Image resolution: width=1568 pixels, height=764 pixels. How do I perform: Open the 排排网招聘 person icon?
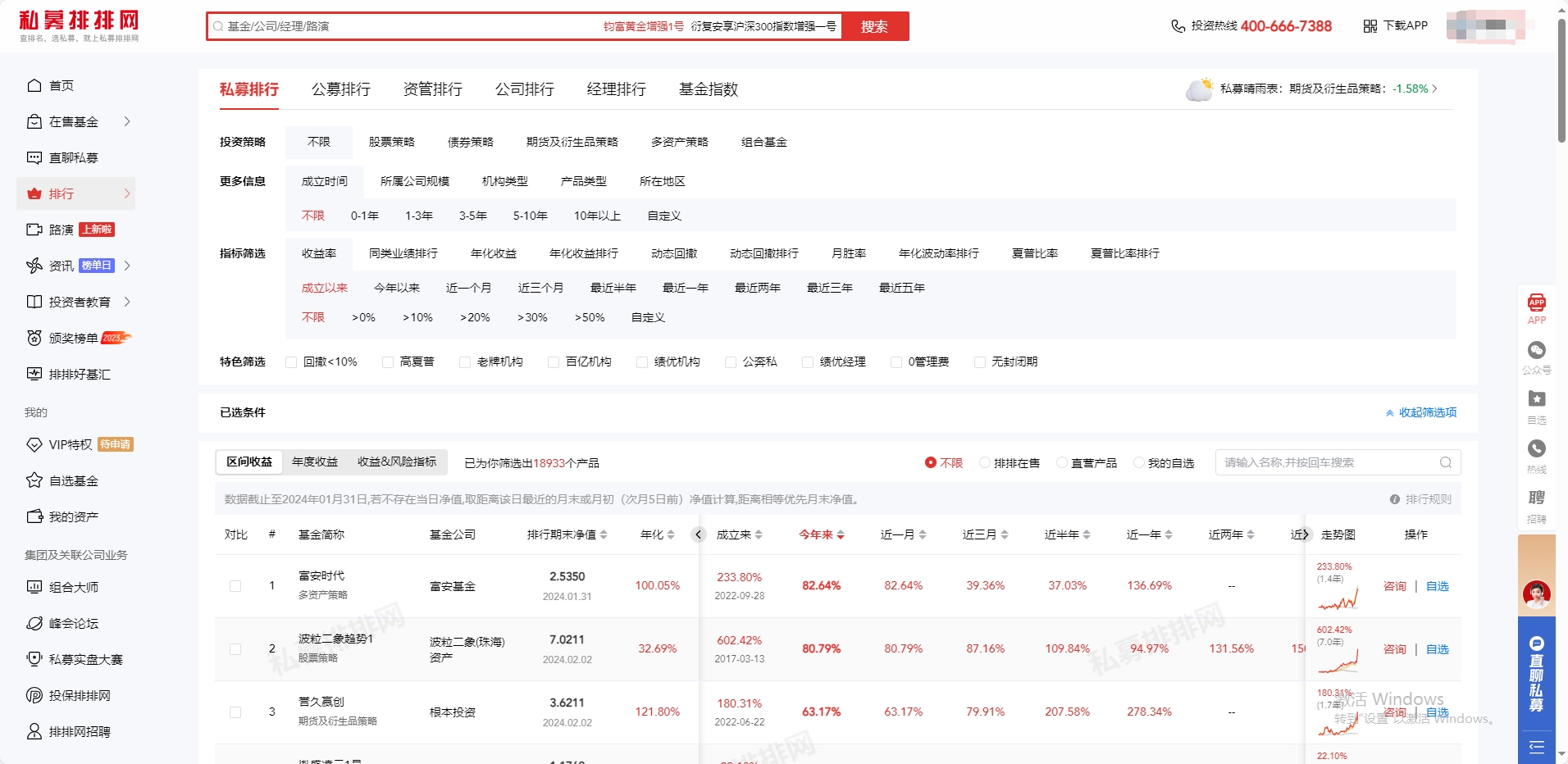coord(34,731)
